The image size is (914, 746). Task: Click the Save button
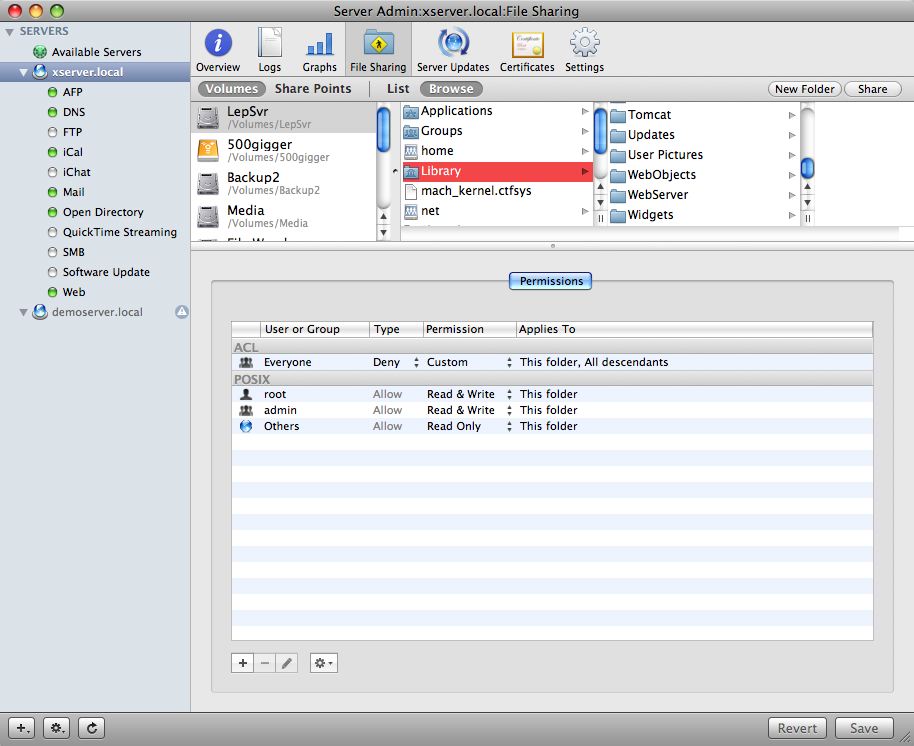[864, 729]
